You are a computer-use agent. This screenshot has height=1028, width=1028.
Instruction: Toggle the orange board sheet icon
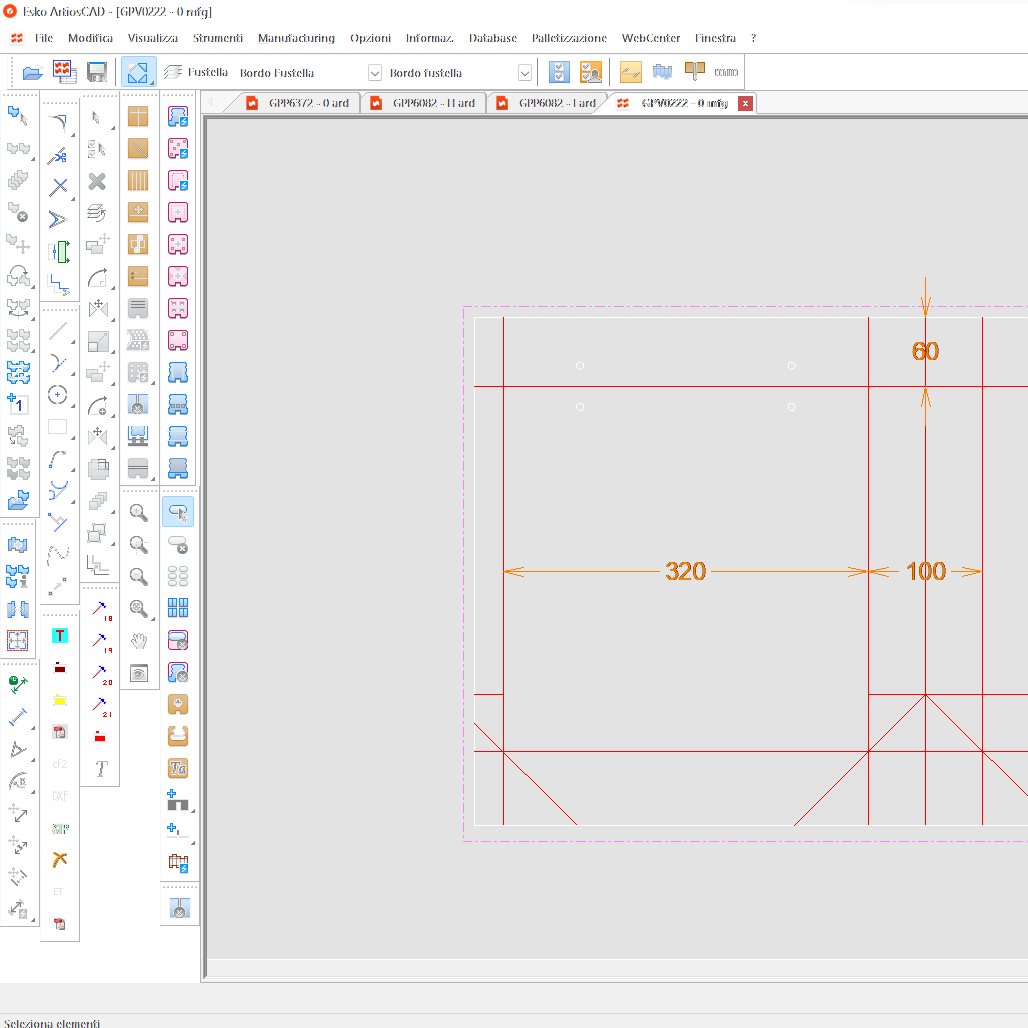click(x=631, y=72)
